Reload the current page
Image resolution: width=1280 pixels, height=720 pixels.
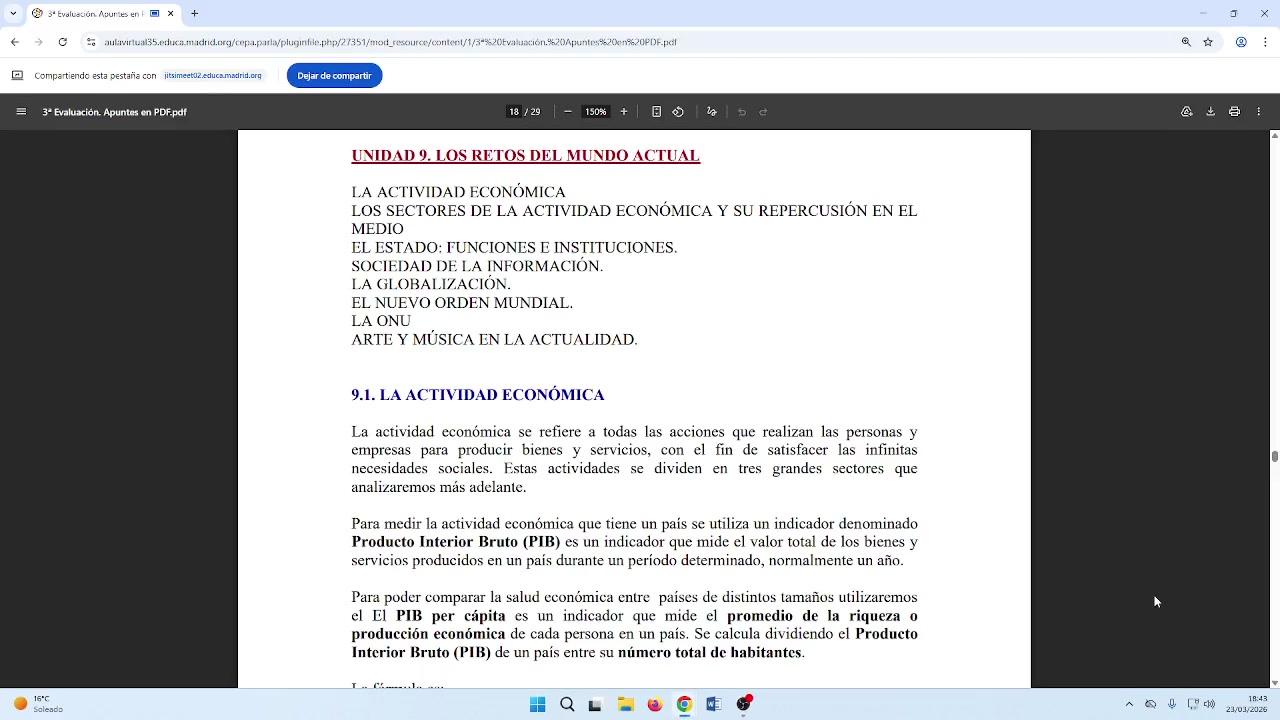click(63, 42)
